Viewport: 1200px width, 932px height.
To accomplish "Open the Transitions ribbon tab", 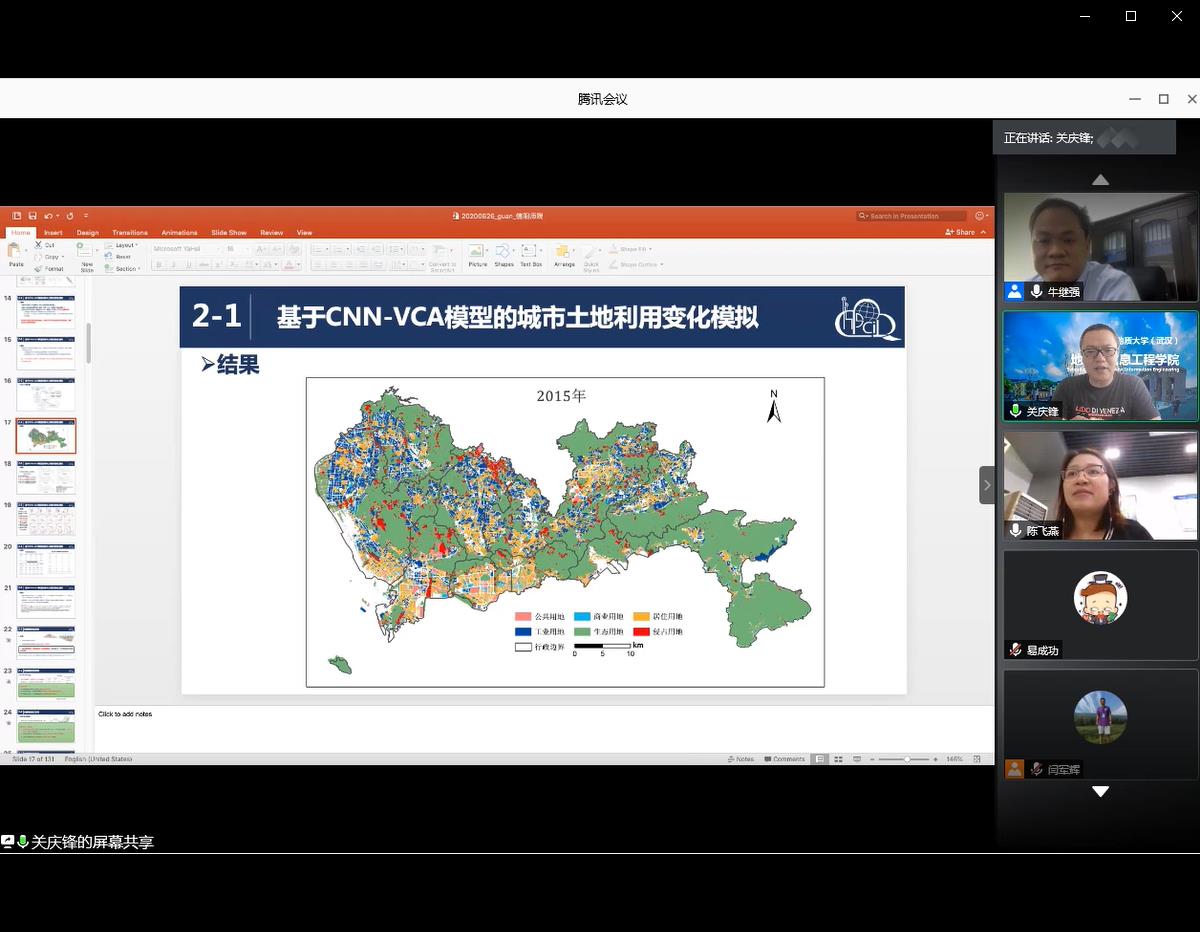I will click(130, 232).
